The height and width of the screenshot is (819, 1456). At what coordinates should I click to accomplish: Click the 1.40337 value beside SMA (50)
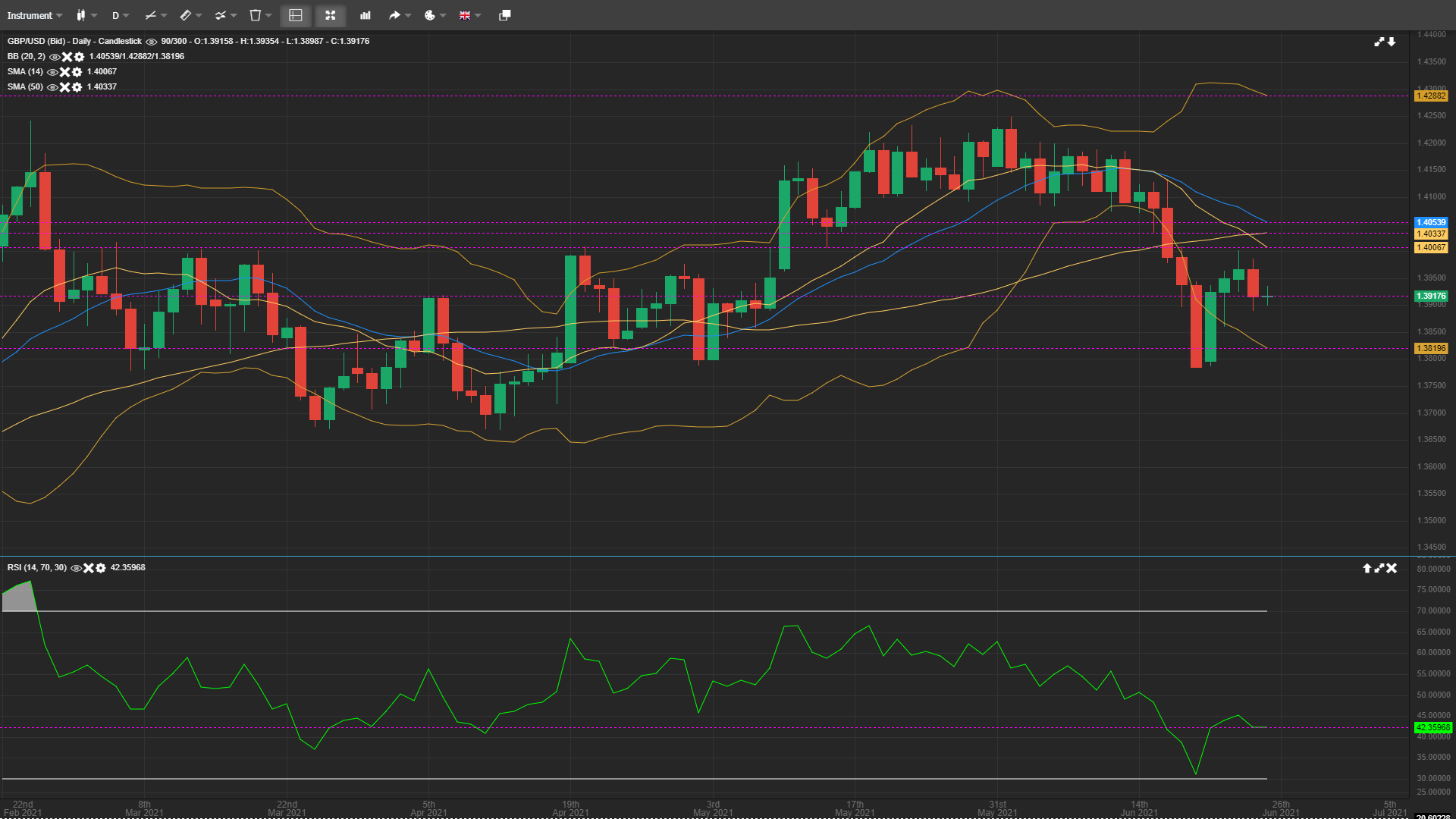click(x=102, y=86)
